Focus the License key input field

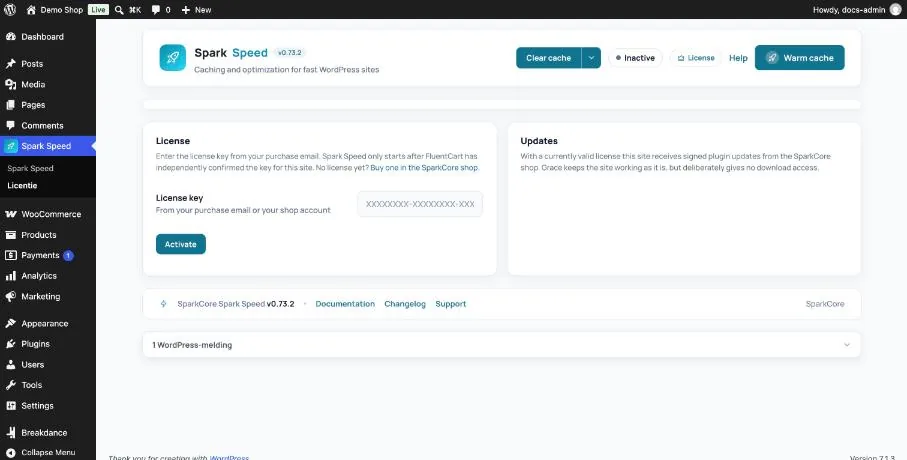420,204
